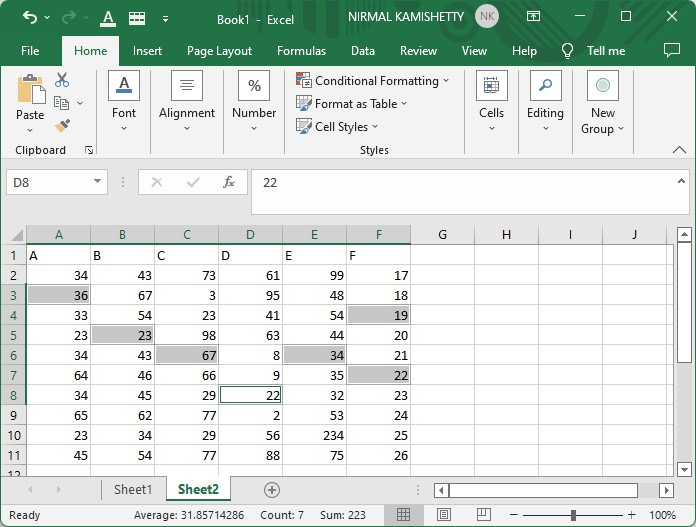
Task: Open the Number group dropdown
Action: tap(254, 103)
